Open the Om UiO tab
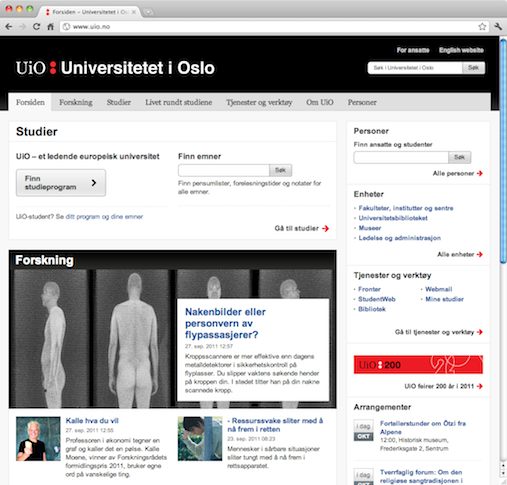Viewport: 507px width, 485px height. click(x=320, y=102)
